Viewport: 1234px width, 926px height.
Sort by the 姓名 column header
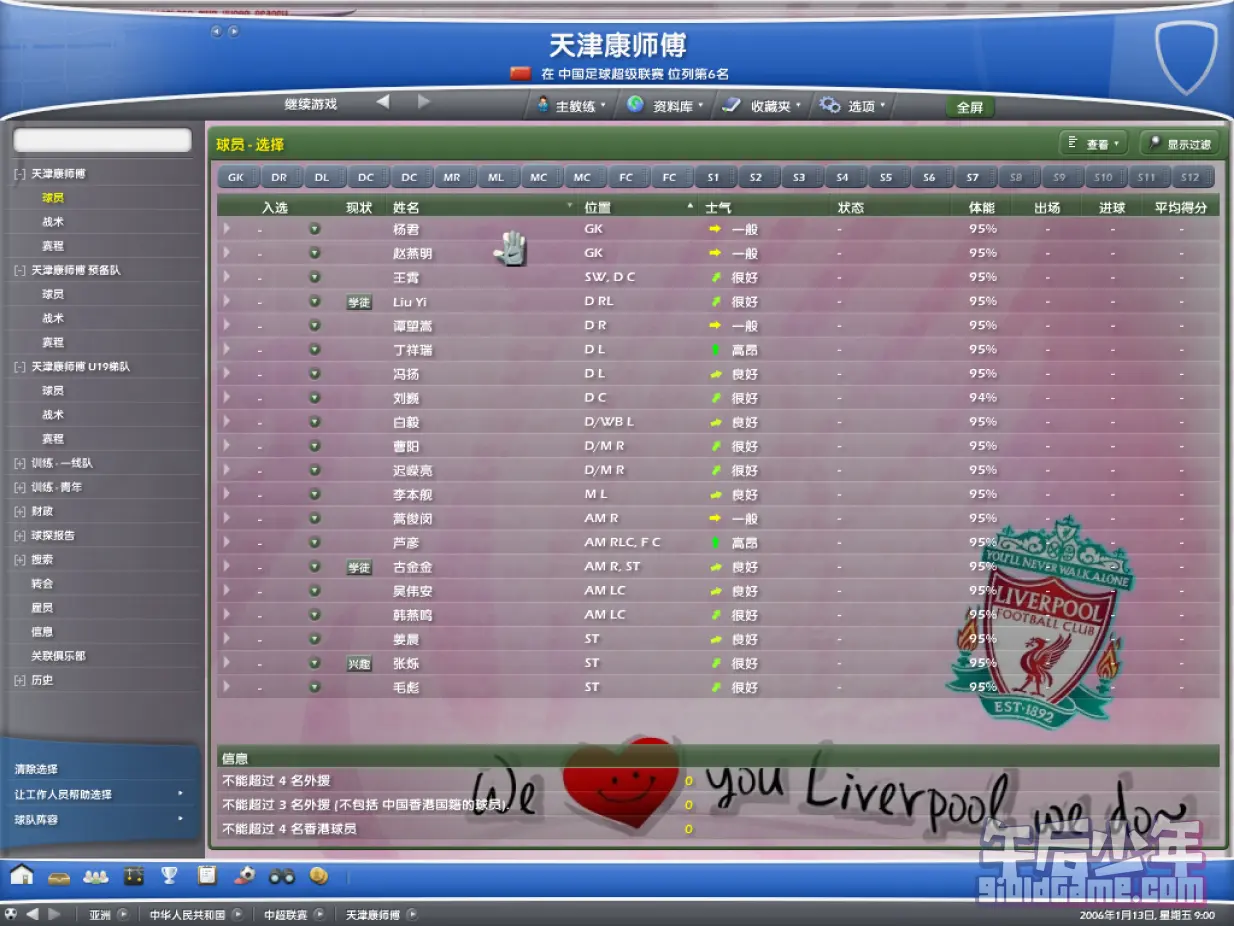(406, 208)
